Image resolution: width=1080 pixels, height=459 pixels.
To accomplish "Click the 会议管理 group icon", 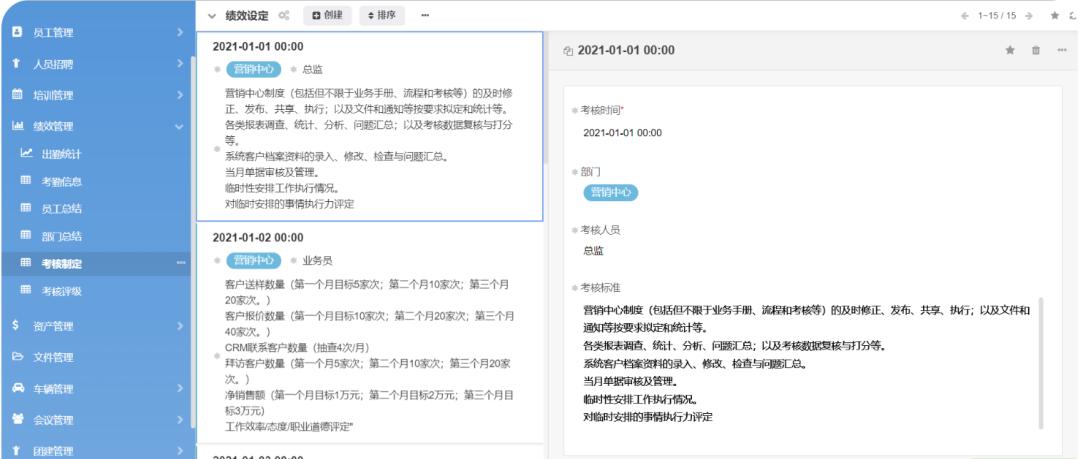I will tap(18, 419).
